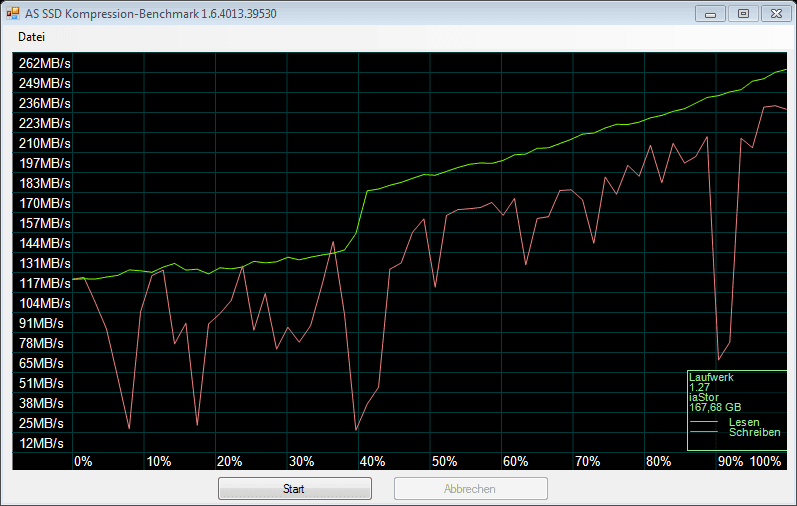Click the pink Schreiben legend line swatch
Viewport: 797px width, 506px height.
click(x=704, y=432)
